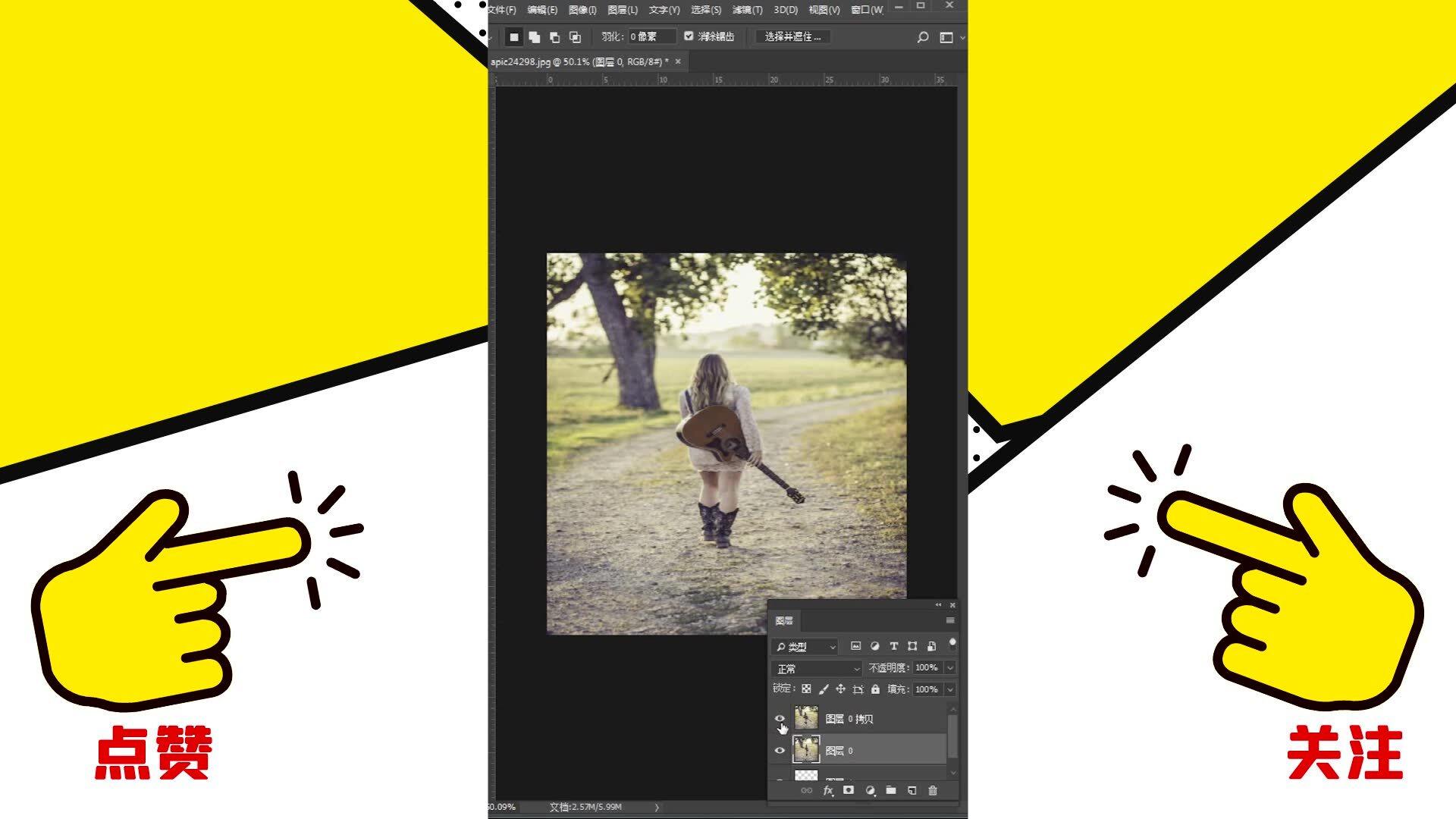Create a new group with the folder icon

pos(891,790)
